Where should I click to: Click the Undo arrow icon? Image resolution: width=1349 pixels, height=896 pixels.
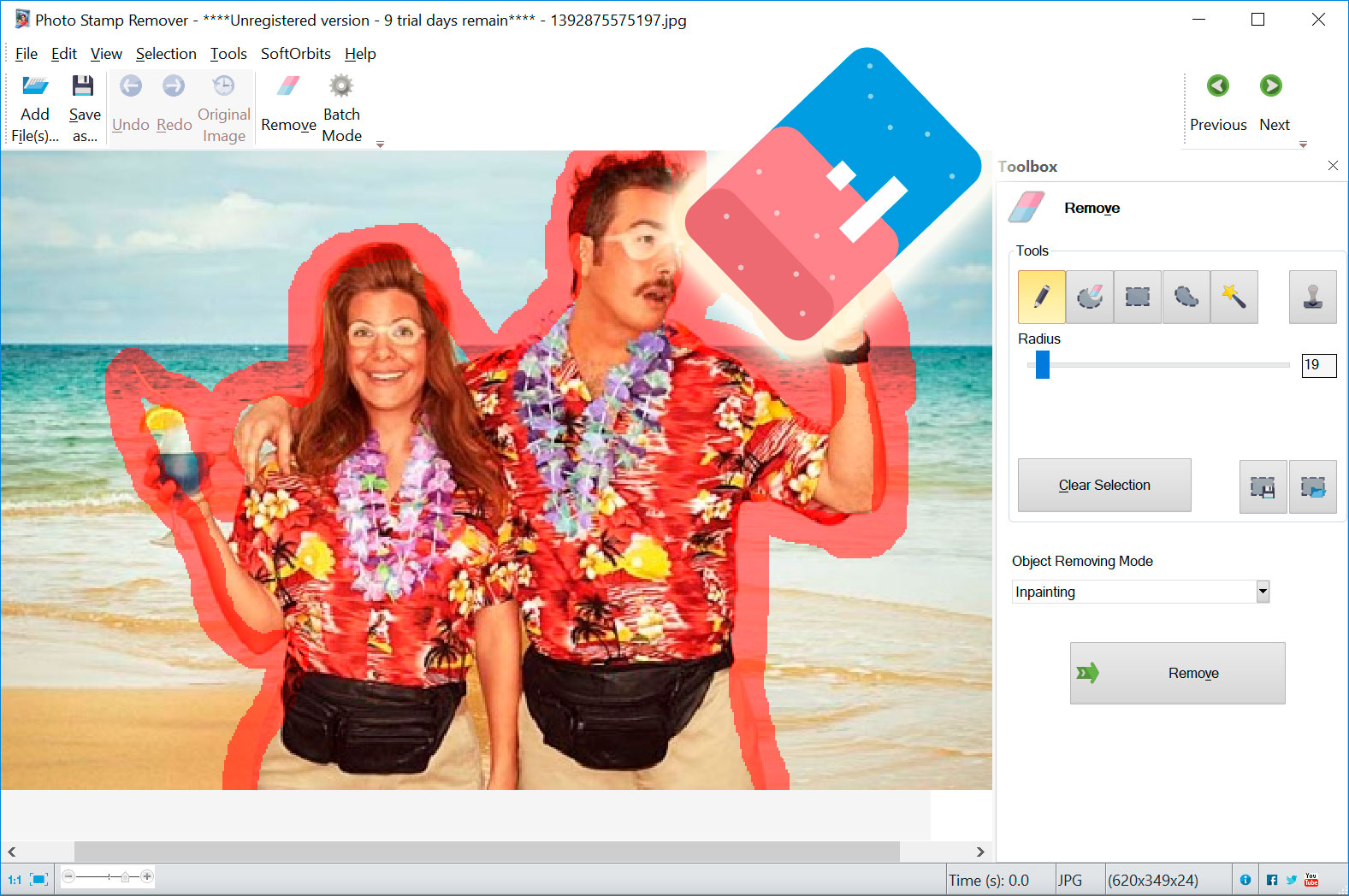coord(131,85)
